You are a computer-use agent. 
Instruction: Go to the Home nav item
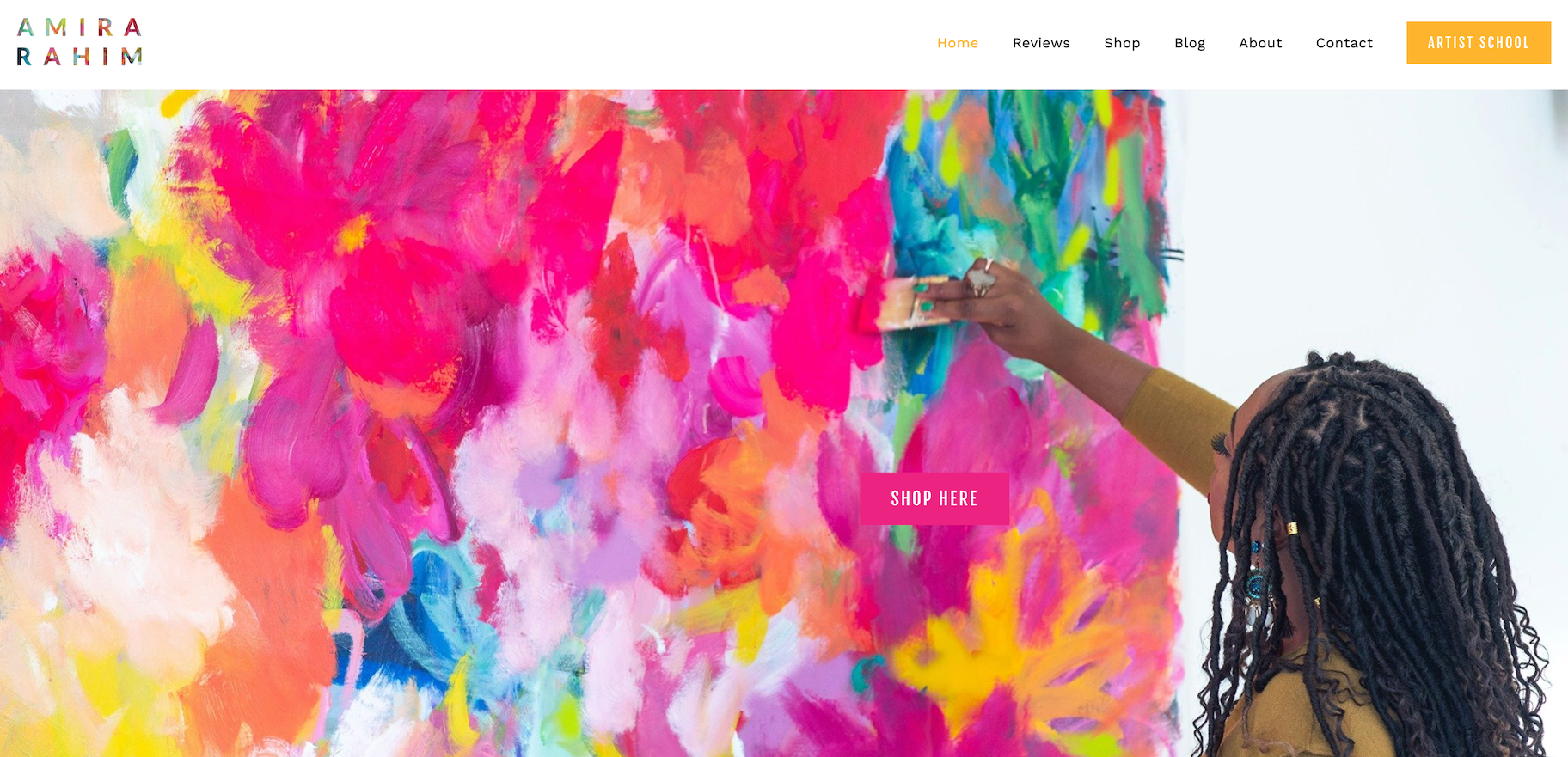pos(958,43)
